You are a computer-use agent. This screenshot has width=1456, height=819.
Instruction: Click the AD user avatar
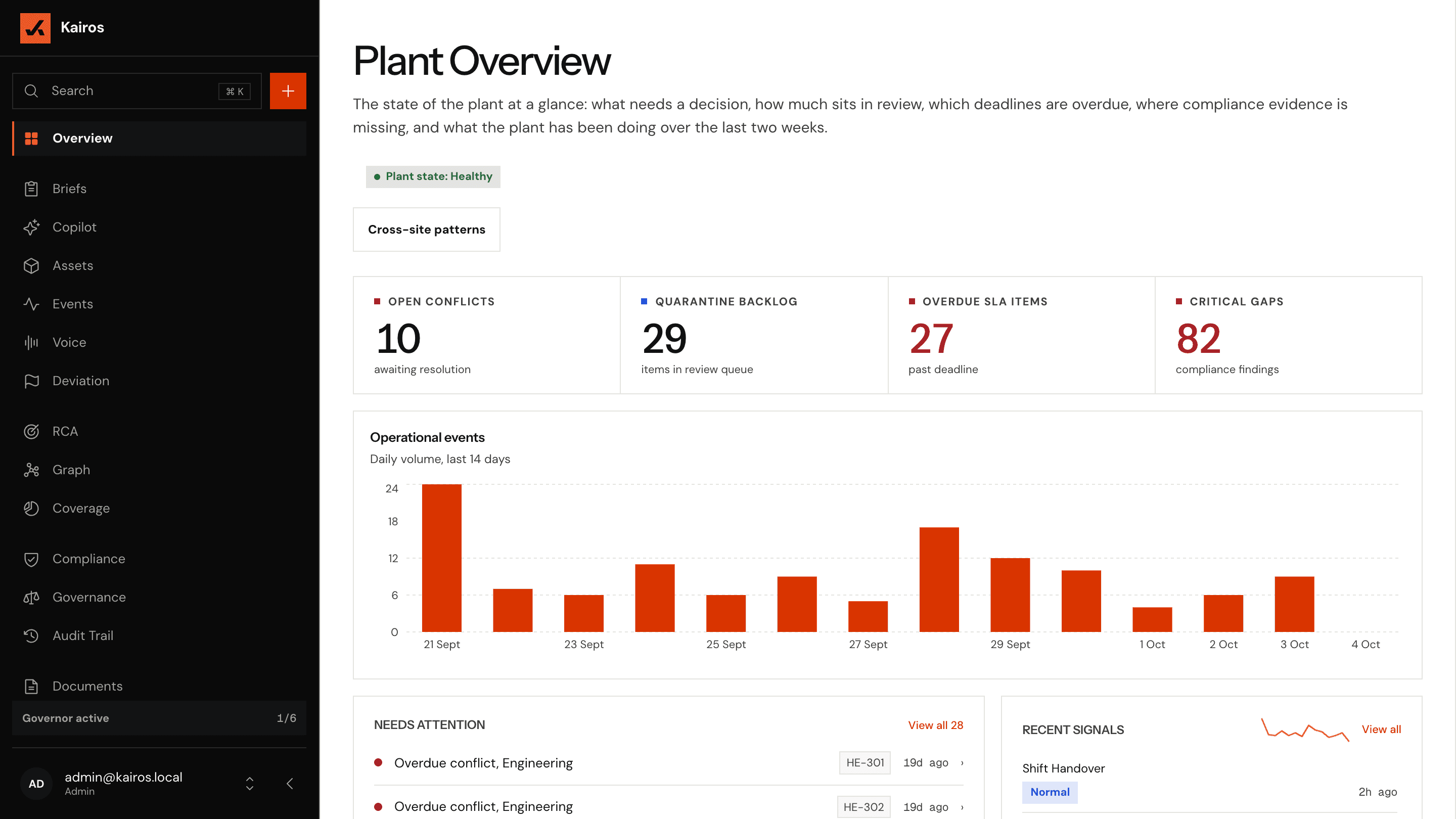(x=36, y=784)
